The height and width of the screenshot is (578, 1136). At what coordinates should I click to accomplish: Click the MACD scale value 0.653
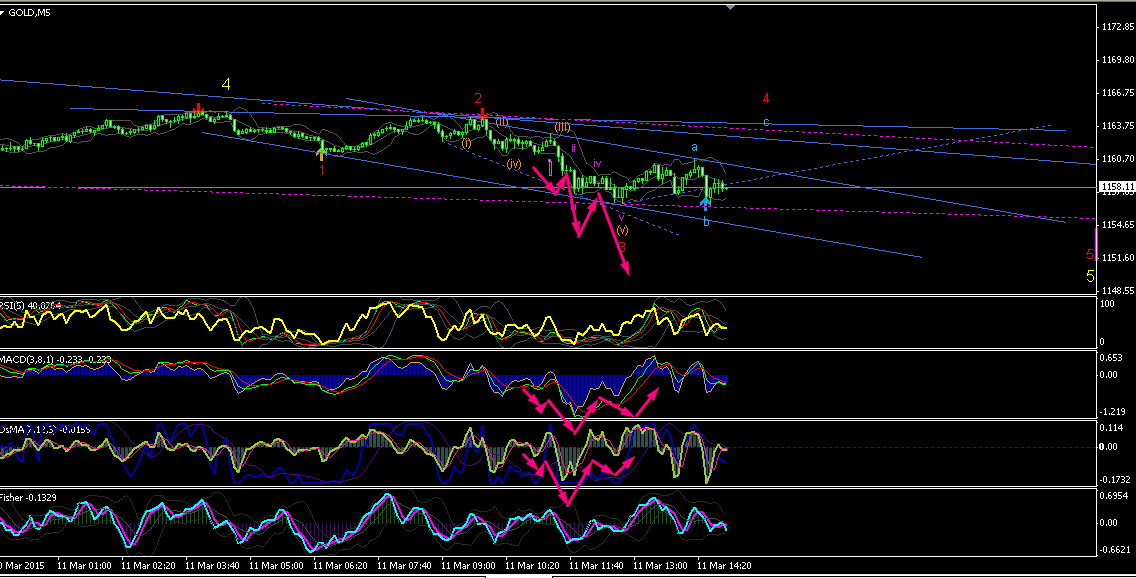click(x=1111, y=358)
